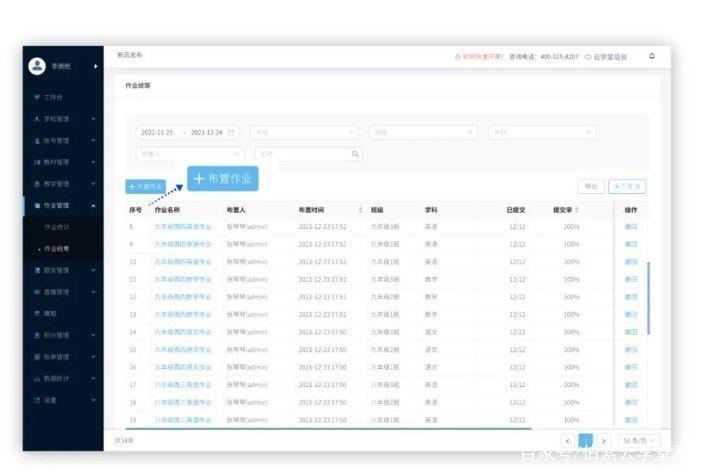The height and width of the screenshot is (473, 720).
Task: Click the vertical table scrollbar
Action: pos(649,298)
